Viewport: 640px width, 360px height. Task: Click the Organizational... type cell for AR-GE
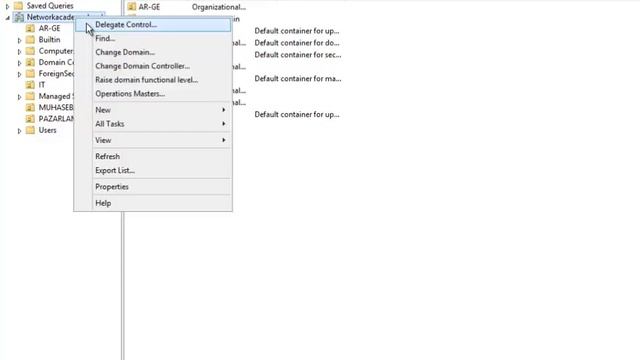[x=219, y=7]
